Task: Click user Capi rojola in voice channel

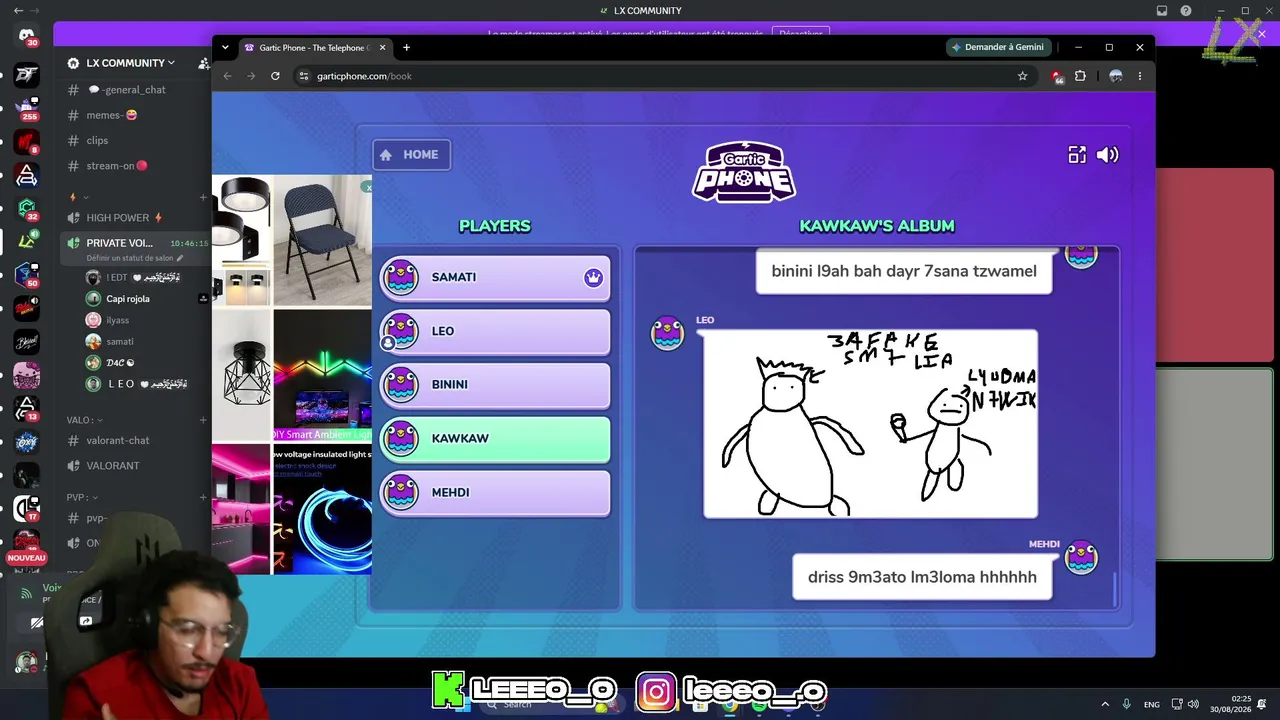Action: point(128,299)
